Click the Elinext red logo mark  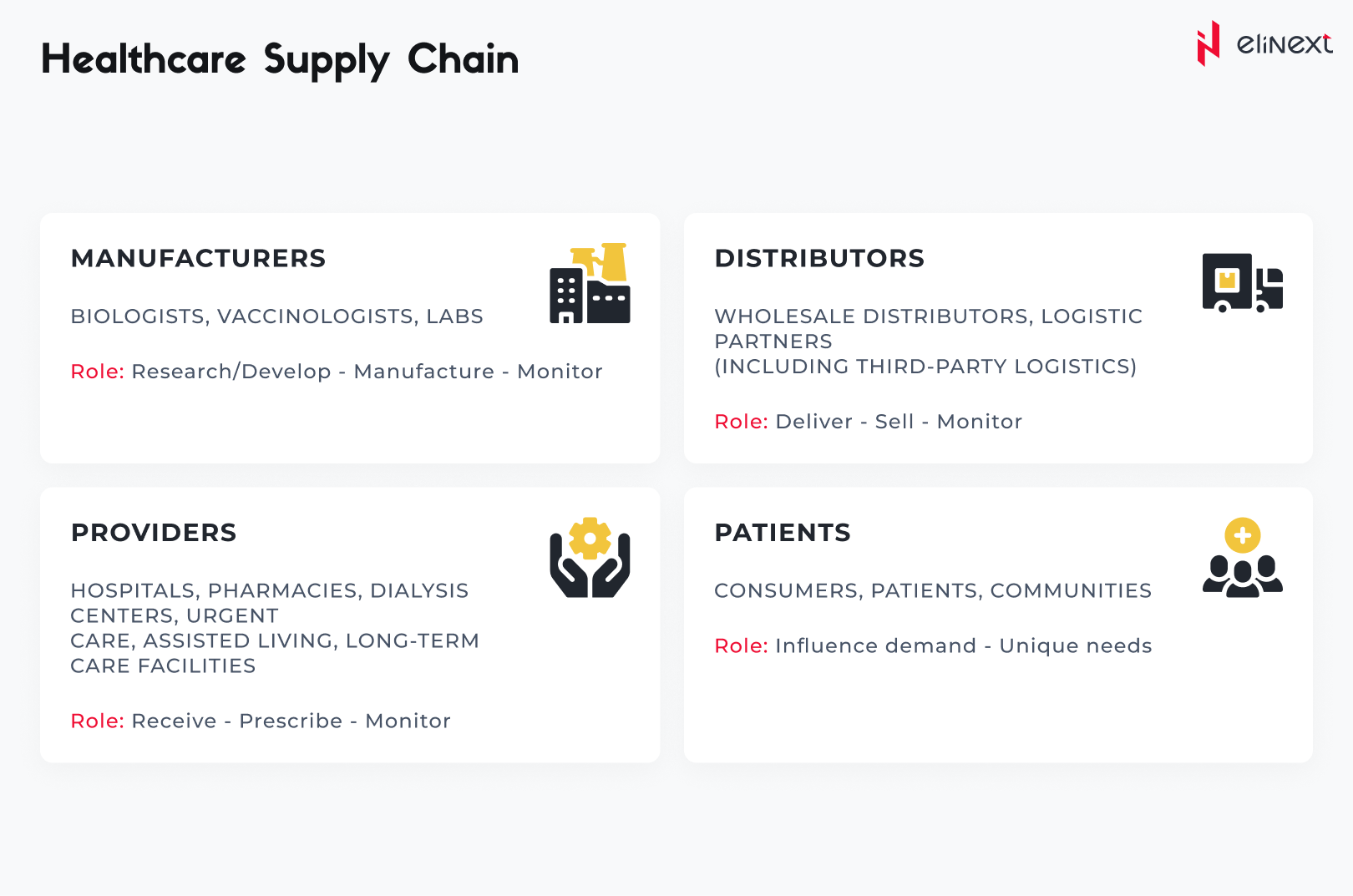(x=1208, y=43)
